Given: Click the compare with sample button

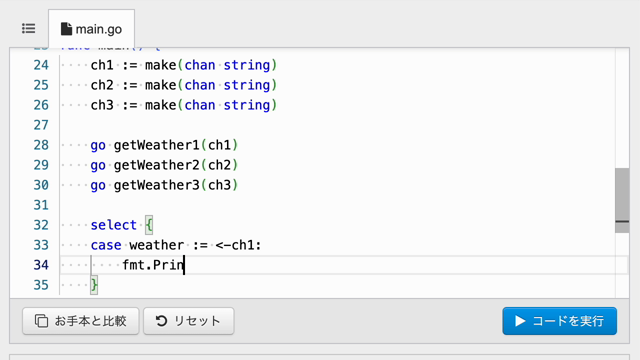Looking at the screenshot, I should click(x=81, y=321).
